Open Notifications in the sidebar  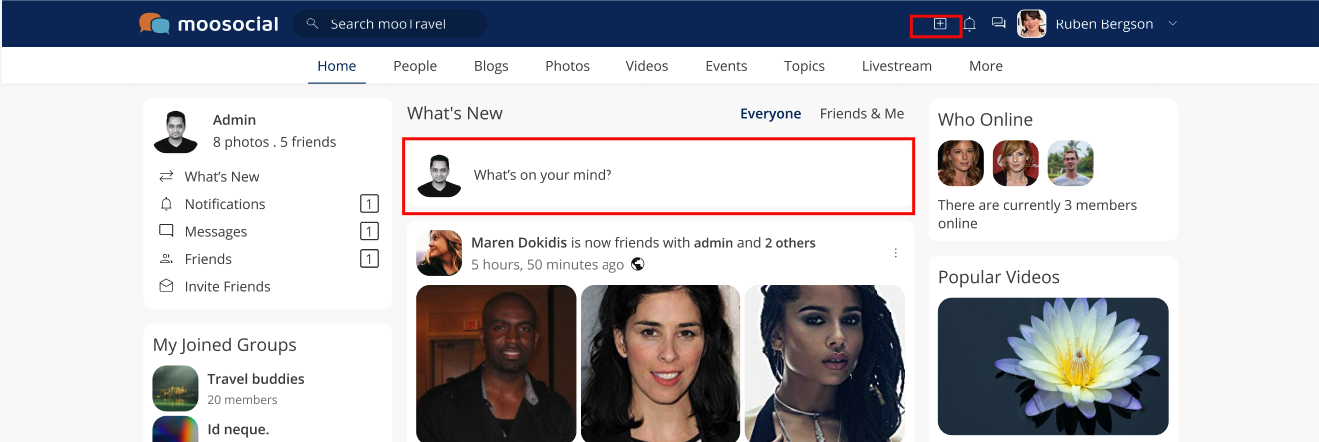point(225,204)
